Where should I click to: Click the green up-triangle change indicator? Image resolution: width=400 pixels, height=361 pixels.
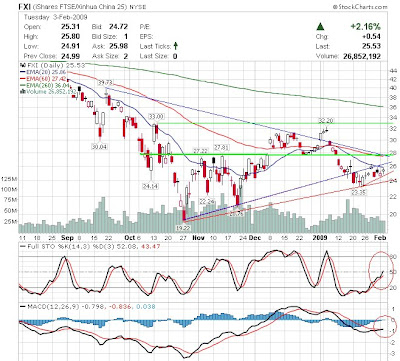tap(320, 26)
